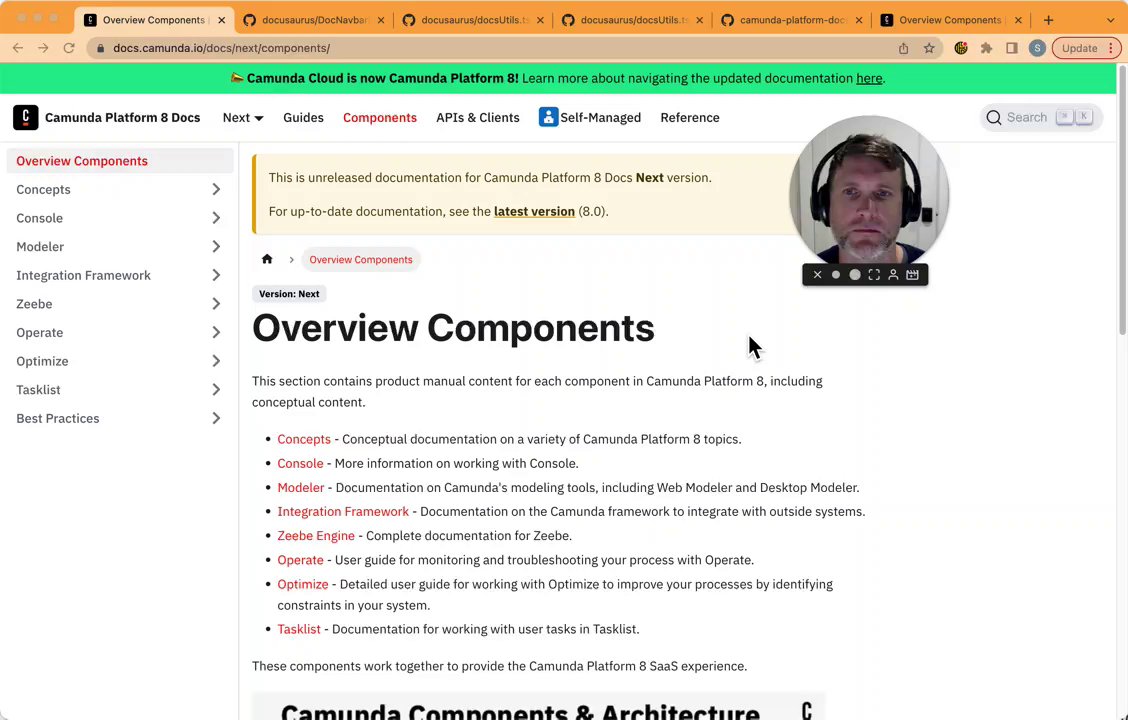The height and width of the screenshot is (720, 1128).
Task: Expand the Tasklist sidebar section
Action: coord(216,390)
